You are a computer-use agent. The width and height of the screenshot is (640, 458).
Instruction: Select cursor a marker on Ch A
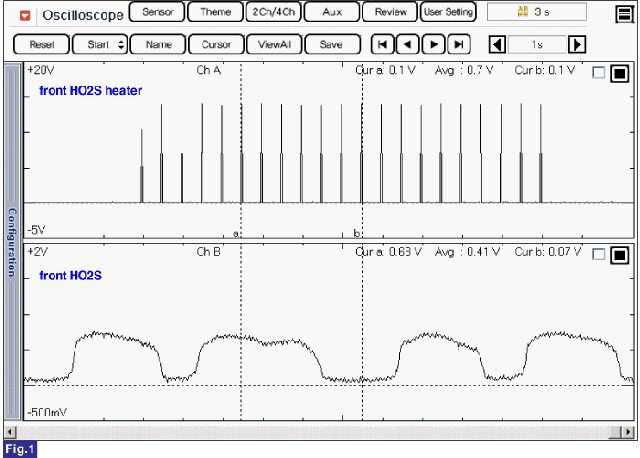click(236, 234)
